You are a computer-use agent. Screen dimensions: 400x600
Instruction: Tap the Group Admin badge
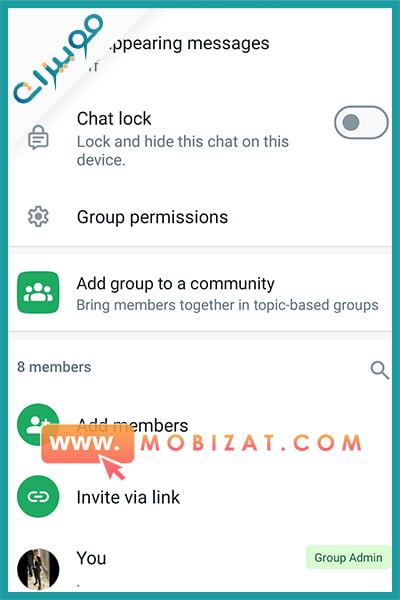point(348,558)
